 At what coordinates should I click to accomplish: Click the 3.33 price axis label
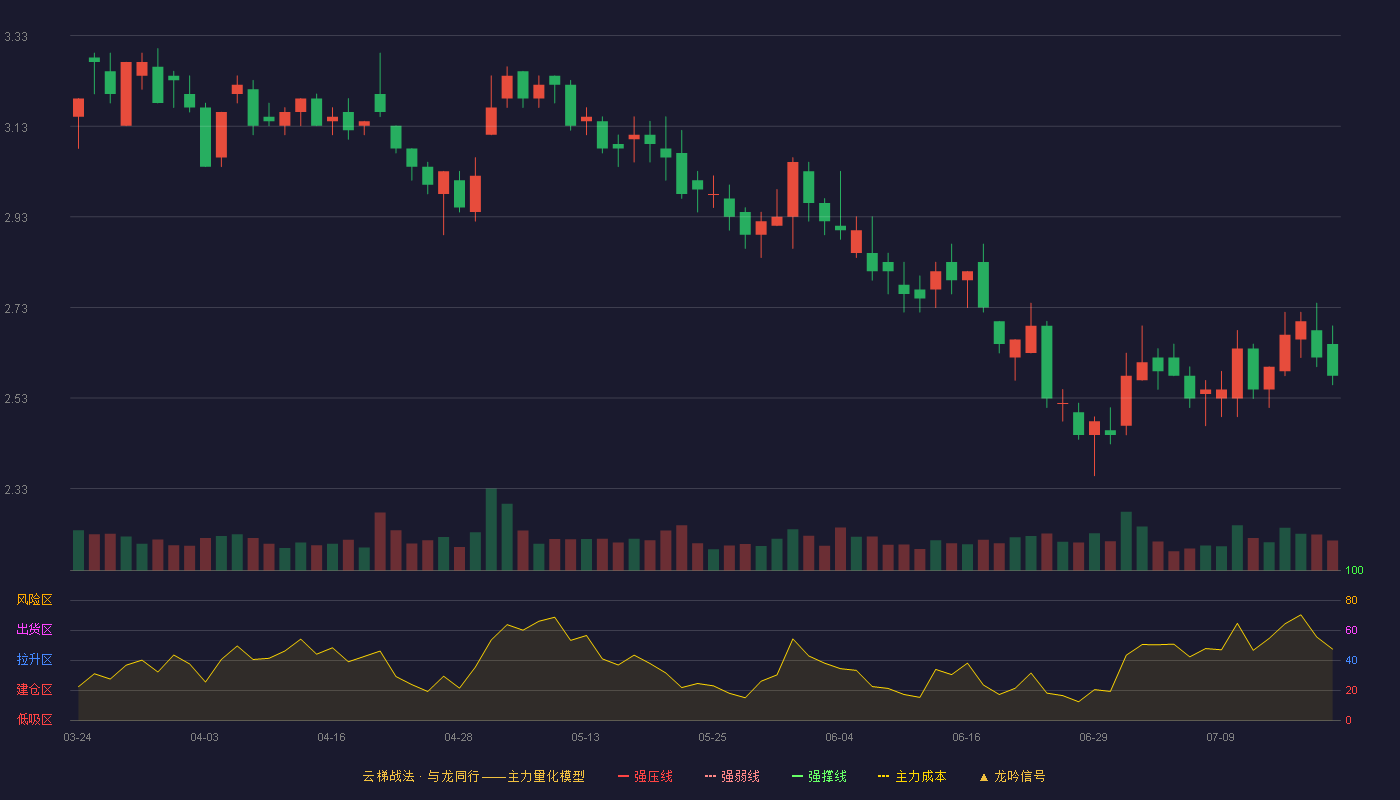click(x=16, y=37)
